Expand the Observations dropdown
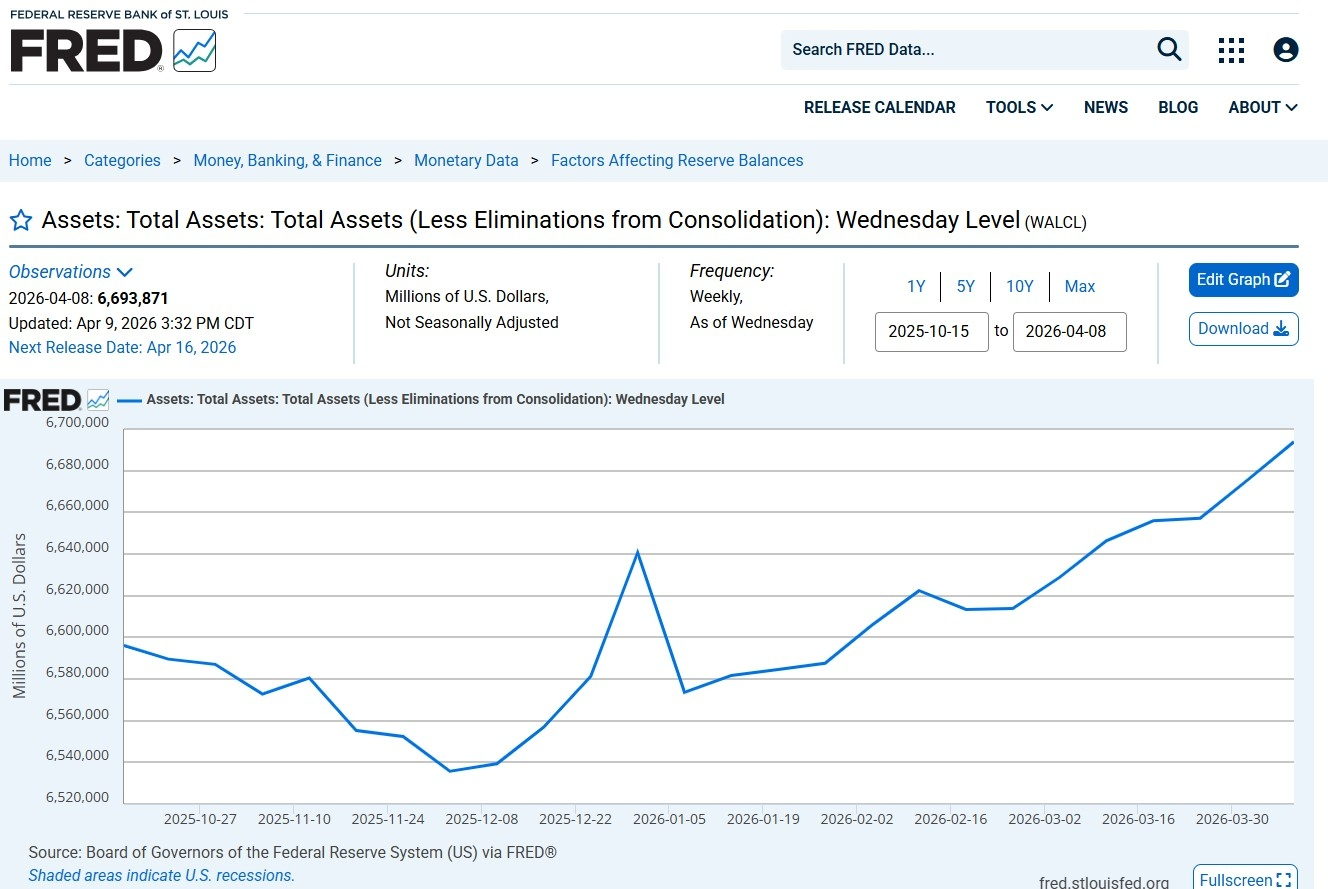Image resolution: width=1328 pixels, height=889 pixels. pyautogui.click(x=70, y=272)
